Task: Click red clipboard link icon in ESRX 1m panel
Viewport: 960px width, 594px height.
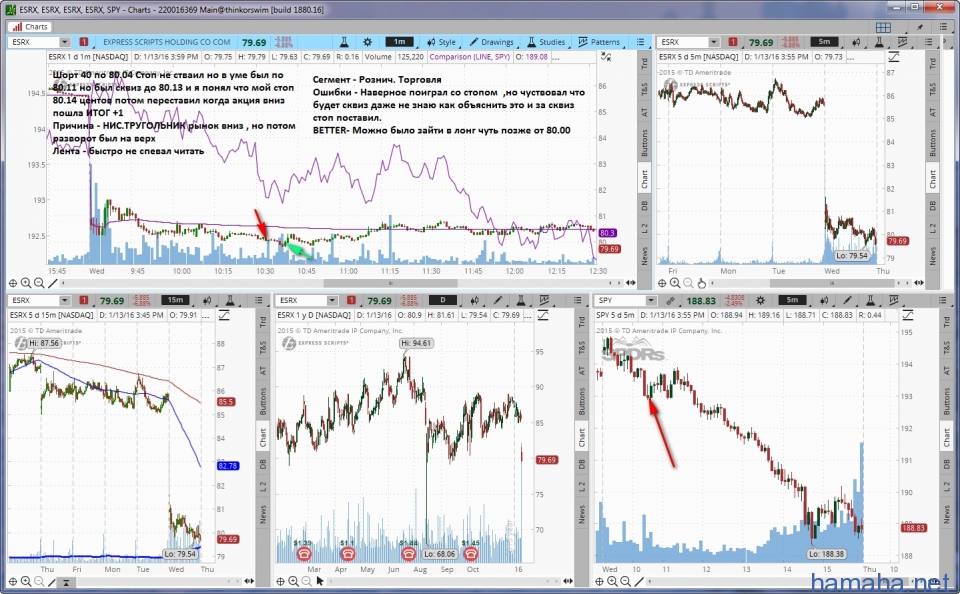Action: coord(84,42)
